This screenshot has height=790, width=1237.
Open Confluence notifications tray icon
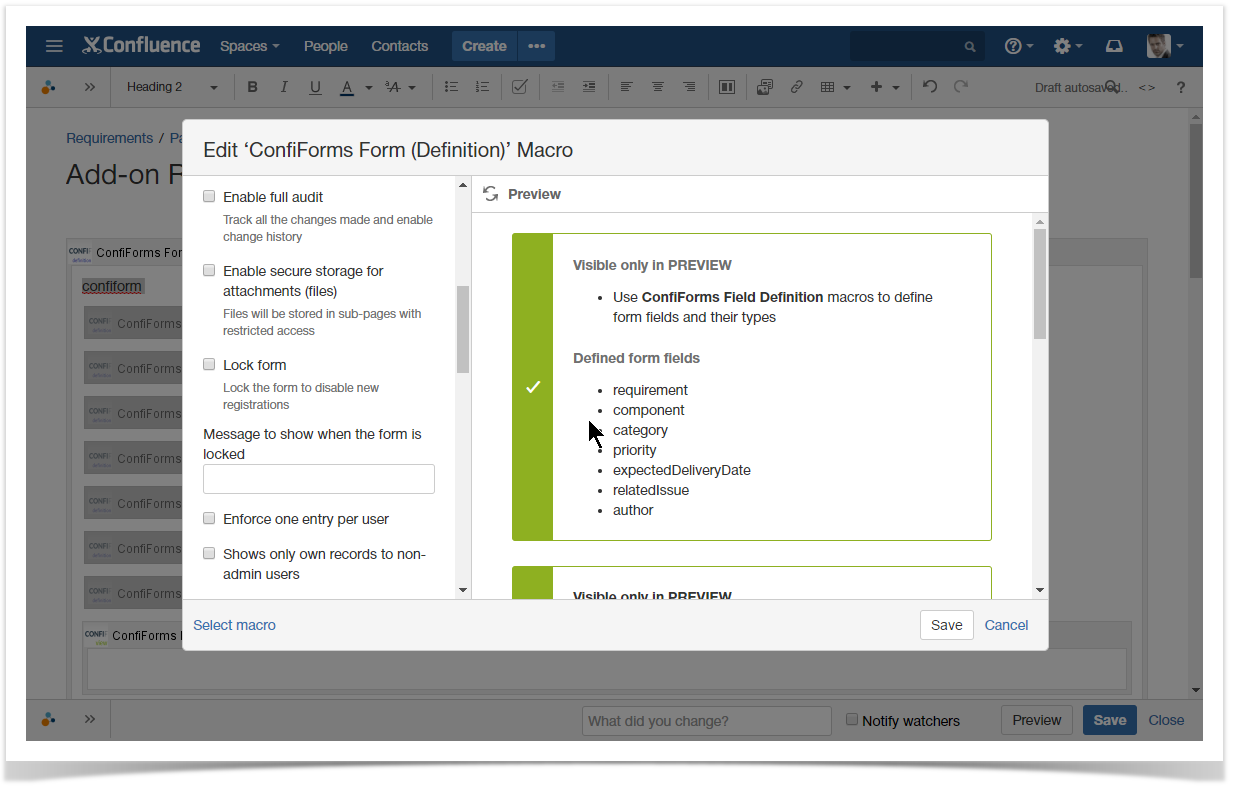pos(1114,46)
